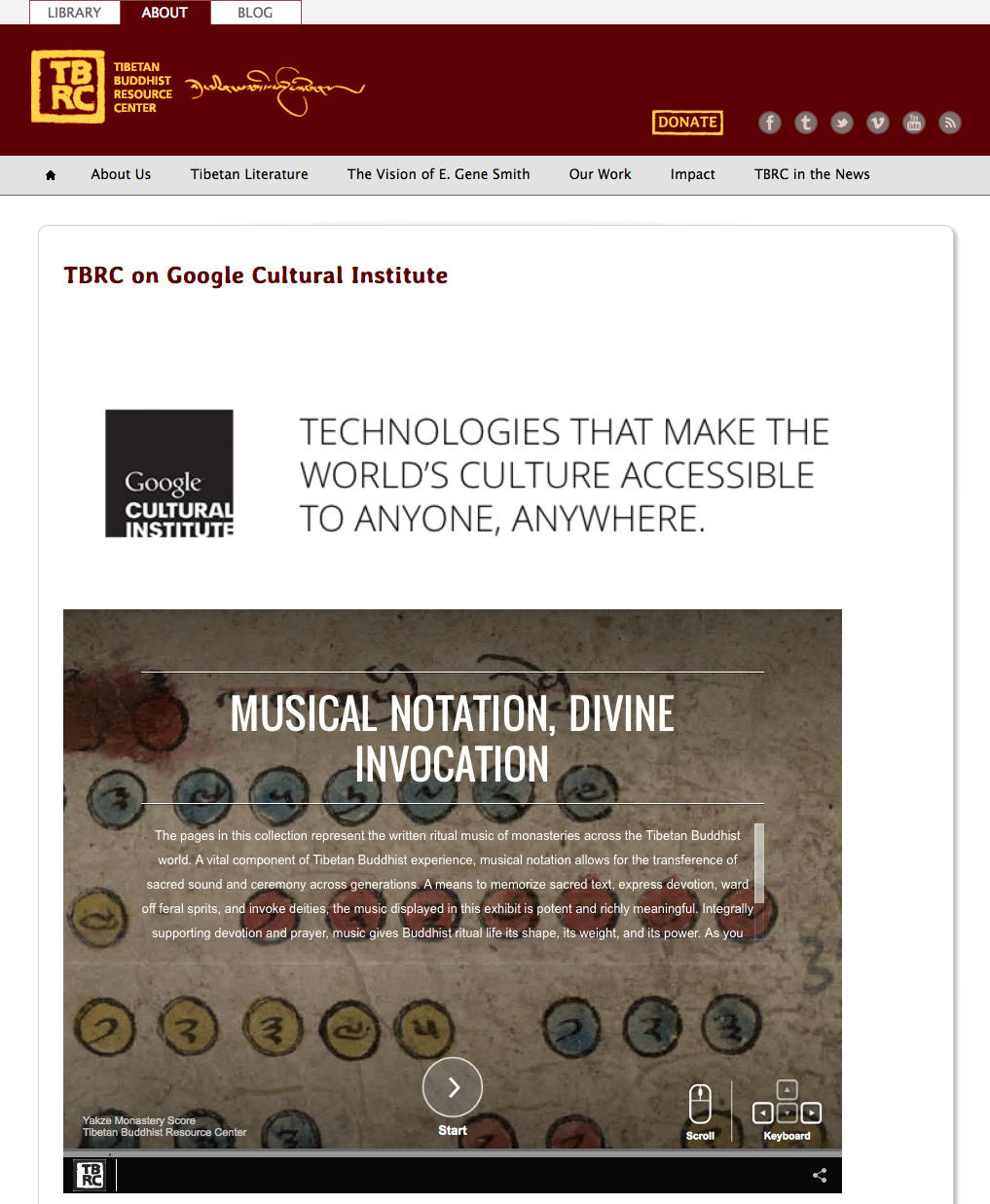Open the About Us menu
This screenshot has width=990, height=1204.
(121, 174)
